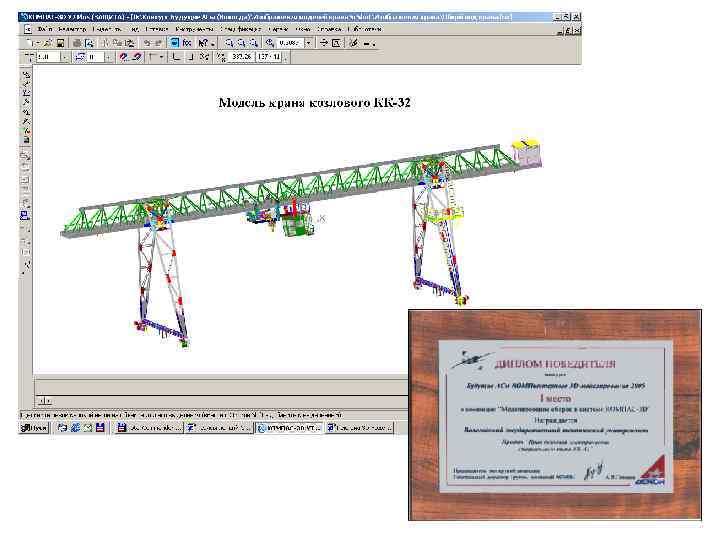Switch to first taskbar window with diskette icon
Screen dimensions: 720x540
pos(148,428)
